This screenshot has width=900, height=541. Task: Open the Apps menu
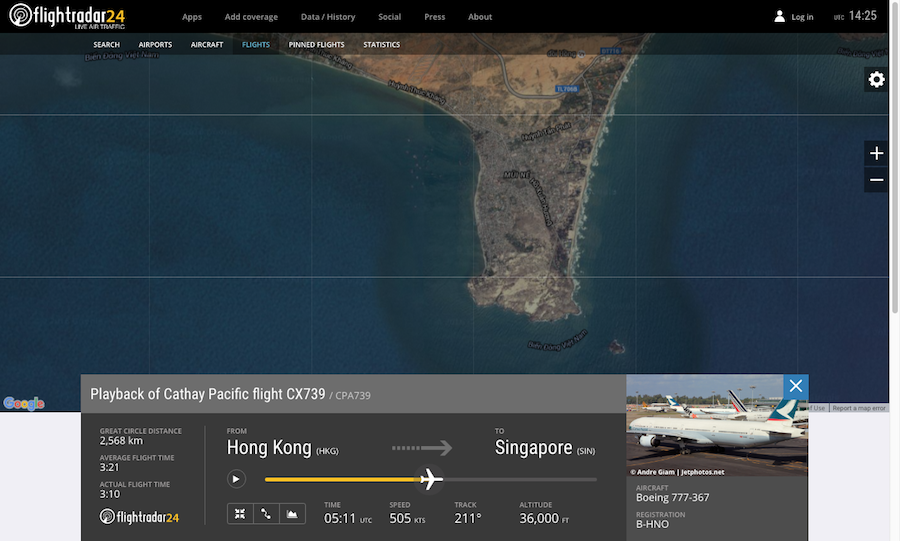point(192,17)
